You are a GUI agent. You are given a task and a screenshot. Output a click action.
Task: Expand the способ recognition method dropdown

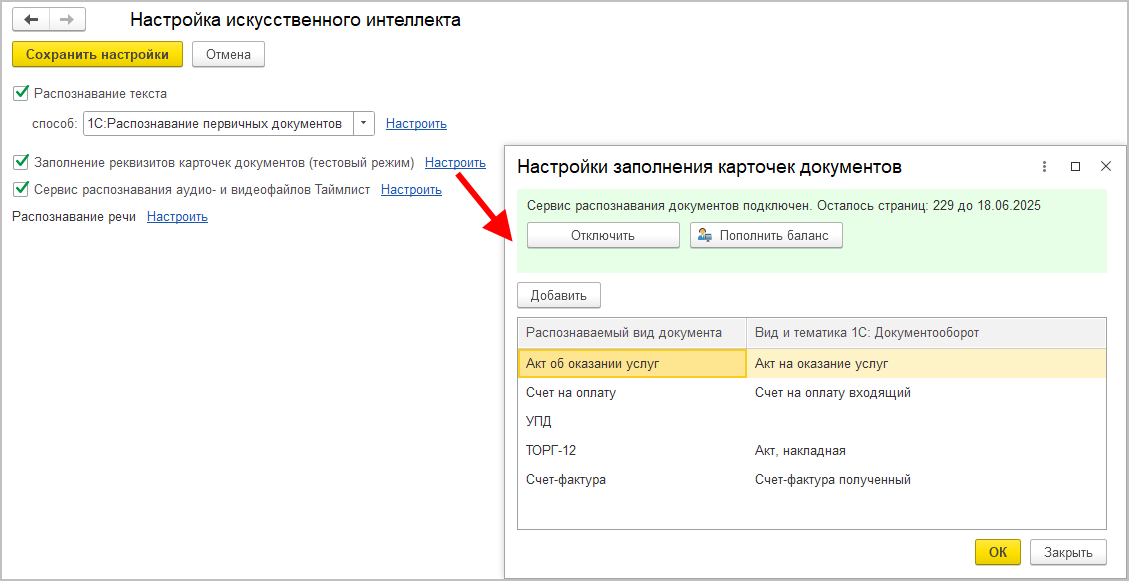point(364,123)
